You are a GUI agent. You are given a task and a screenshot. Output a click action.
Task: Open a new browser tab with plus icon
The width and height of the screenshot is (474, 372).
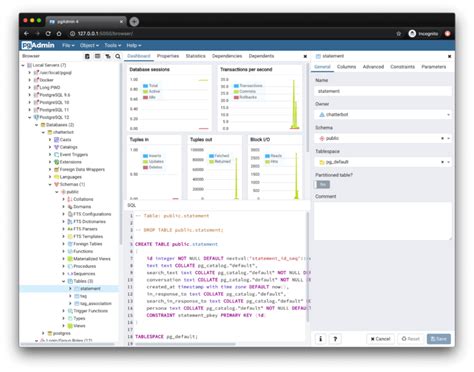(x=134, y=22)
